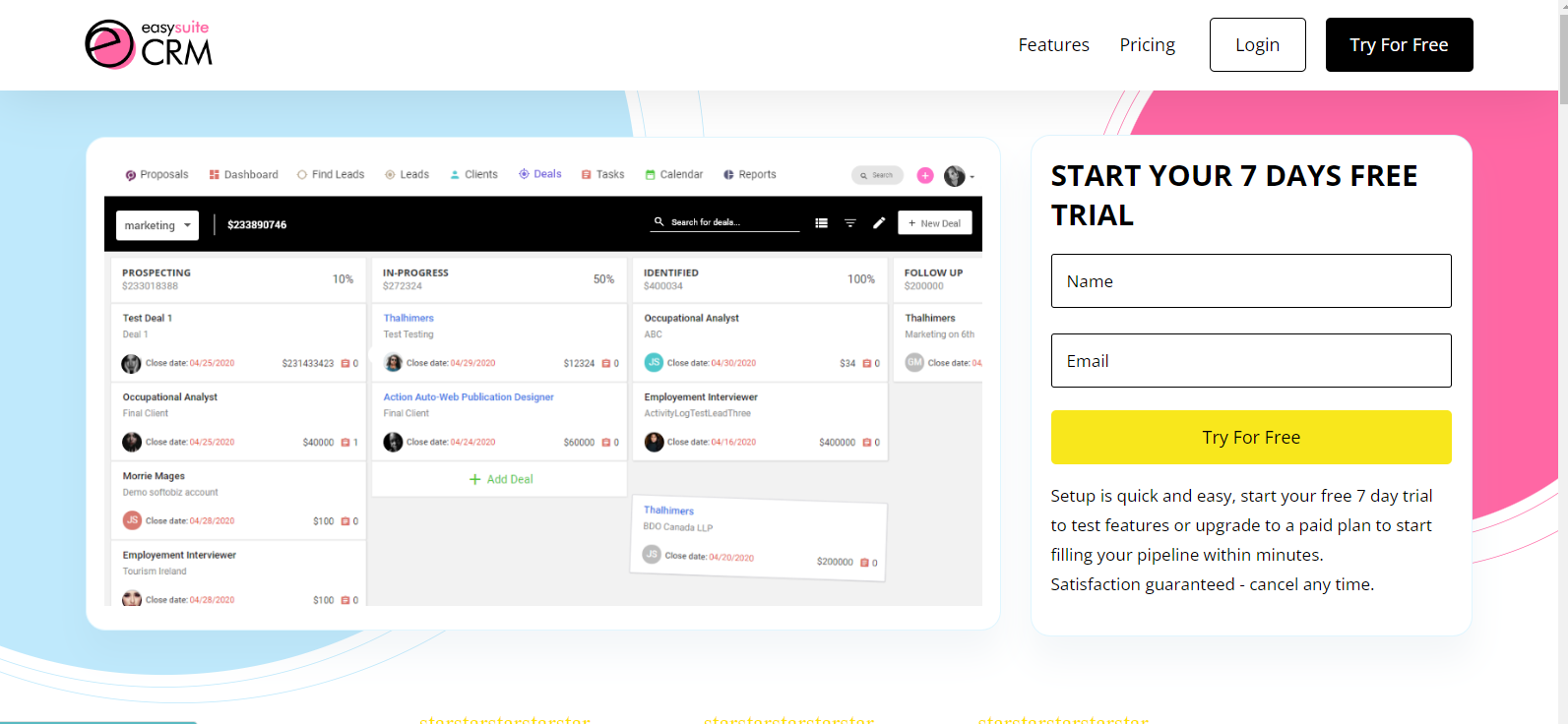Switch to the Clients tab

pyautogui.click(x=473, y=175)
